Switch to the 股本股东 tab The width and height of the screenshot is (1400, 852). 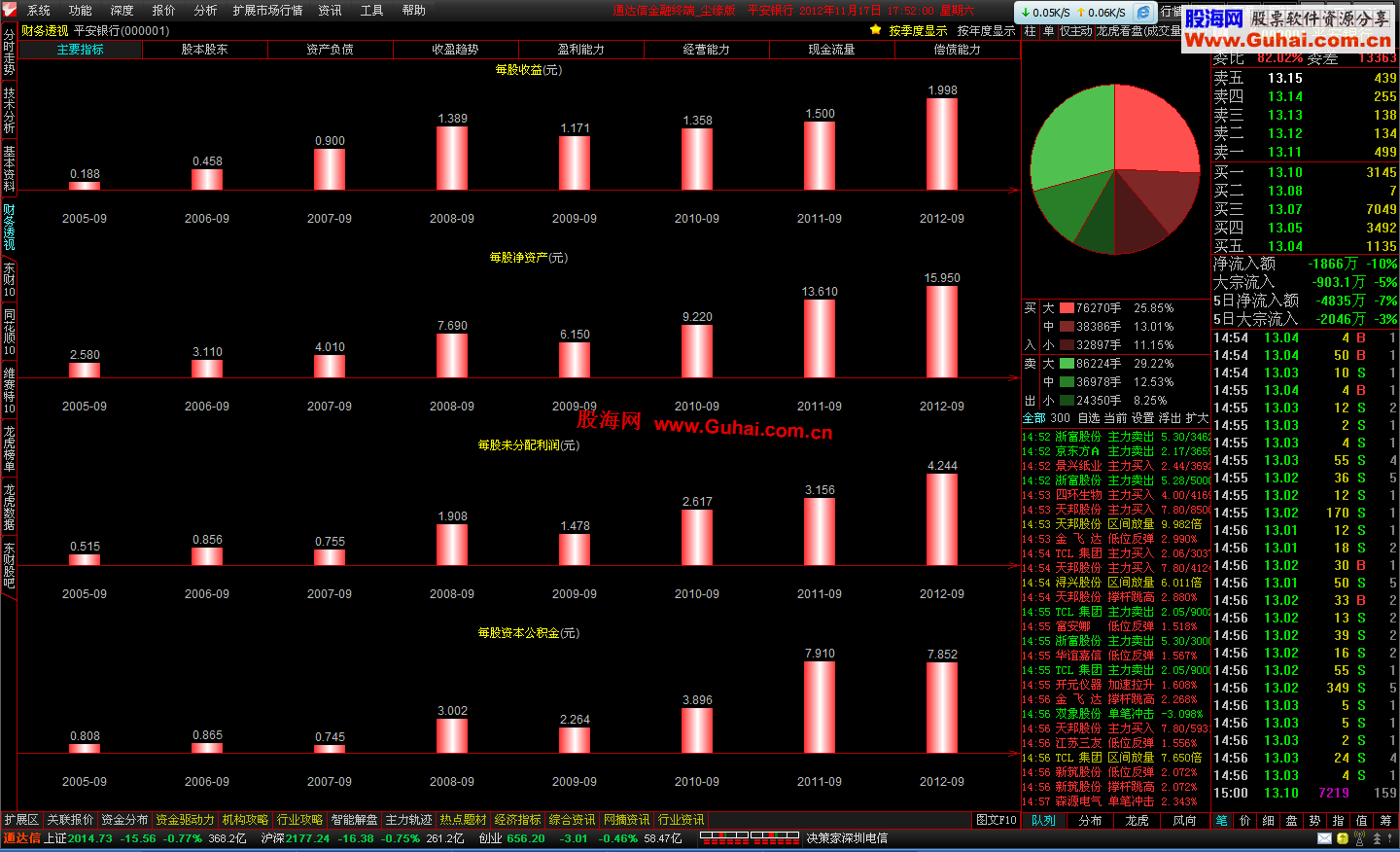205,50
